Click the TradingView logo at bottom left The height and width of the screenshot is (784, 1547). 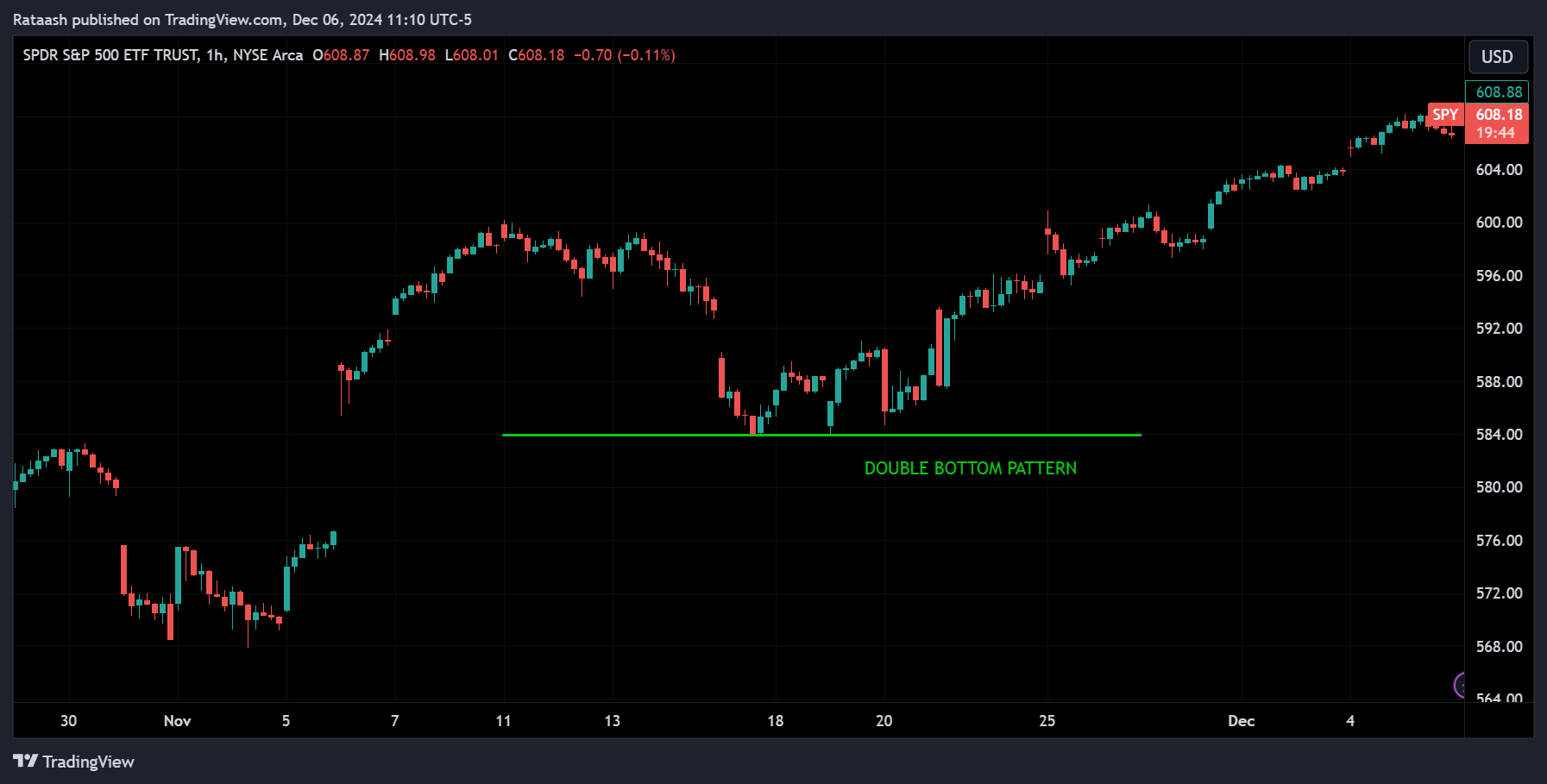point(74,762)
